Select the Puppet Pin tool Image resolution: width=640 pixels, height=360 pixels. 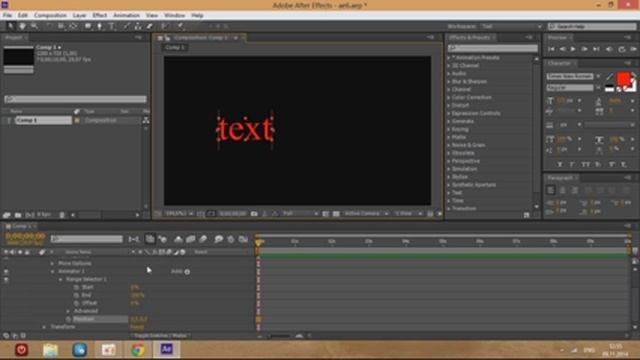pos(180,26)
